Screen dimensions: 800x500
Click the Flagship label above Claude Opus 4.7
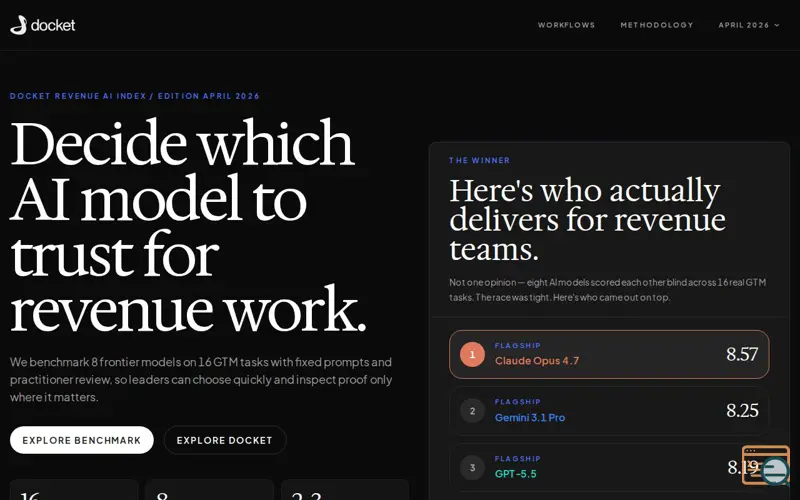pos(517,345)
